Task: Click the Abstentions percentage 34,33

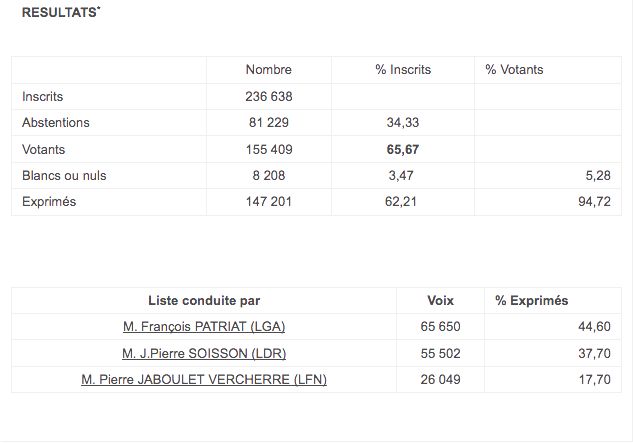Action: click(x=403, y=122)
